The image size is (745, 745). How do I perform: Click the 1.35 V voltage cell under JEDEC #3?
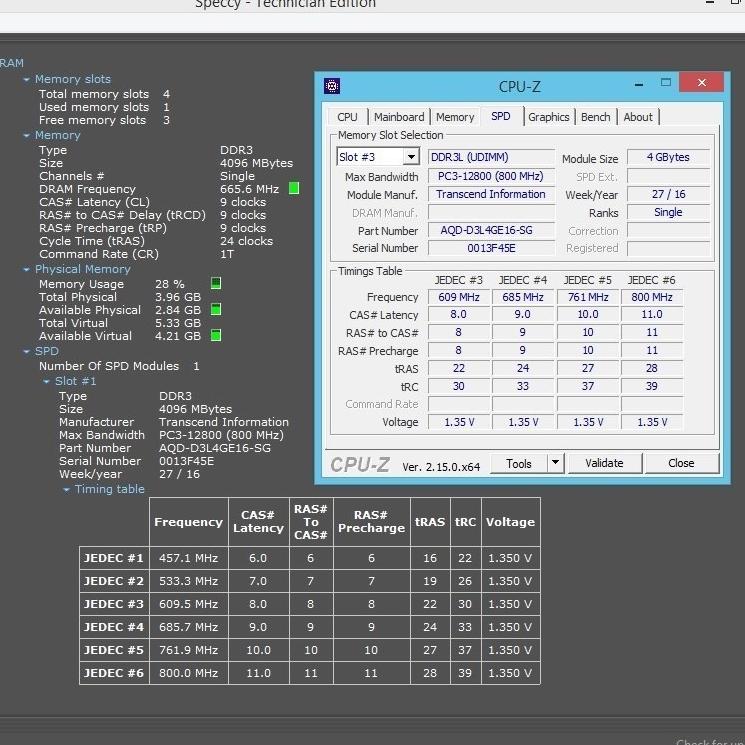458,422
